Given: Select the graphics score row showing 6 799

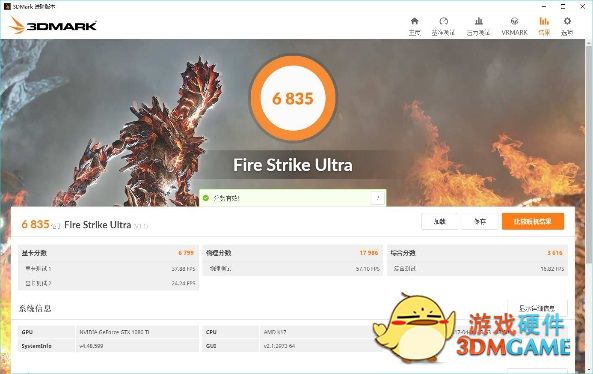Looking at the screenshot, I should (108, 253).
